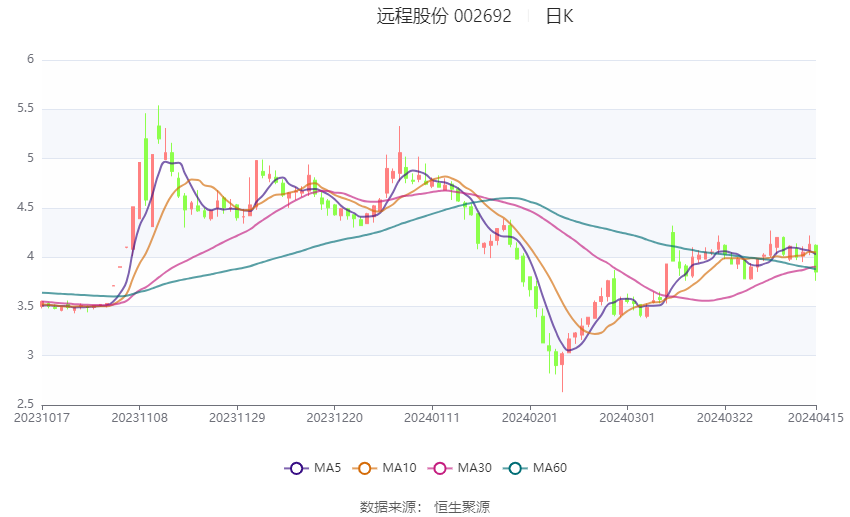
Task: Select the 20240415 end date label
Action: (815, 418)
